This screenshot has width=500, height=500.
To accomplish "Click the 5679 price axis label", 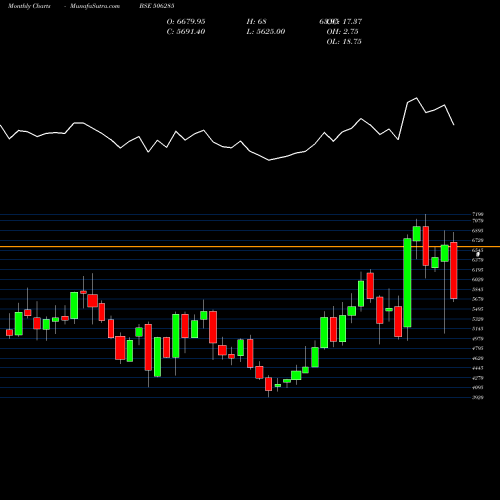I will point(478,299).
